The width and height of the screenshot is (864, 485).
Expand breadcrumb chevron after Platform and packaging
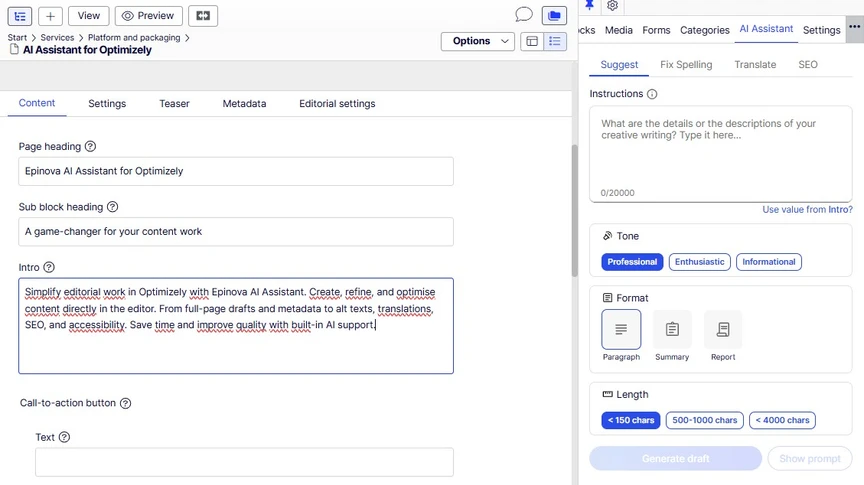tap(187, 37)
